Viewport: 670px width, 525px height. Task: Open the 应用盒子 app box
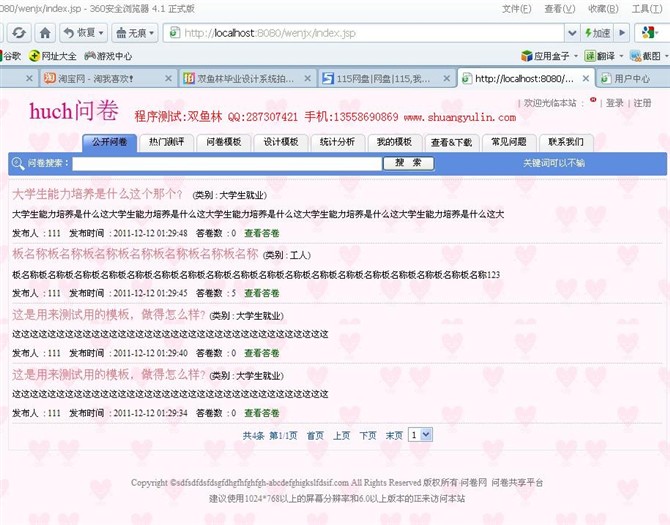pyautogui.click(x=546, y=56)
